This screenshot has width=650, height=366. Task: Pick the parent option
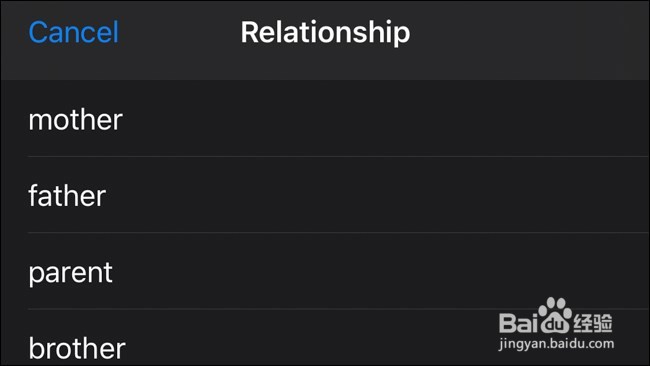325,271
